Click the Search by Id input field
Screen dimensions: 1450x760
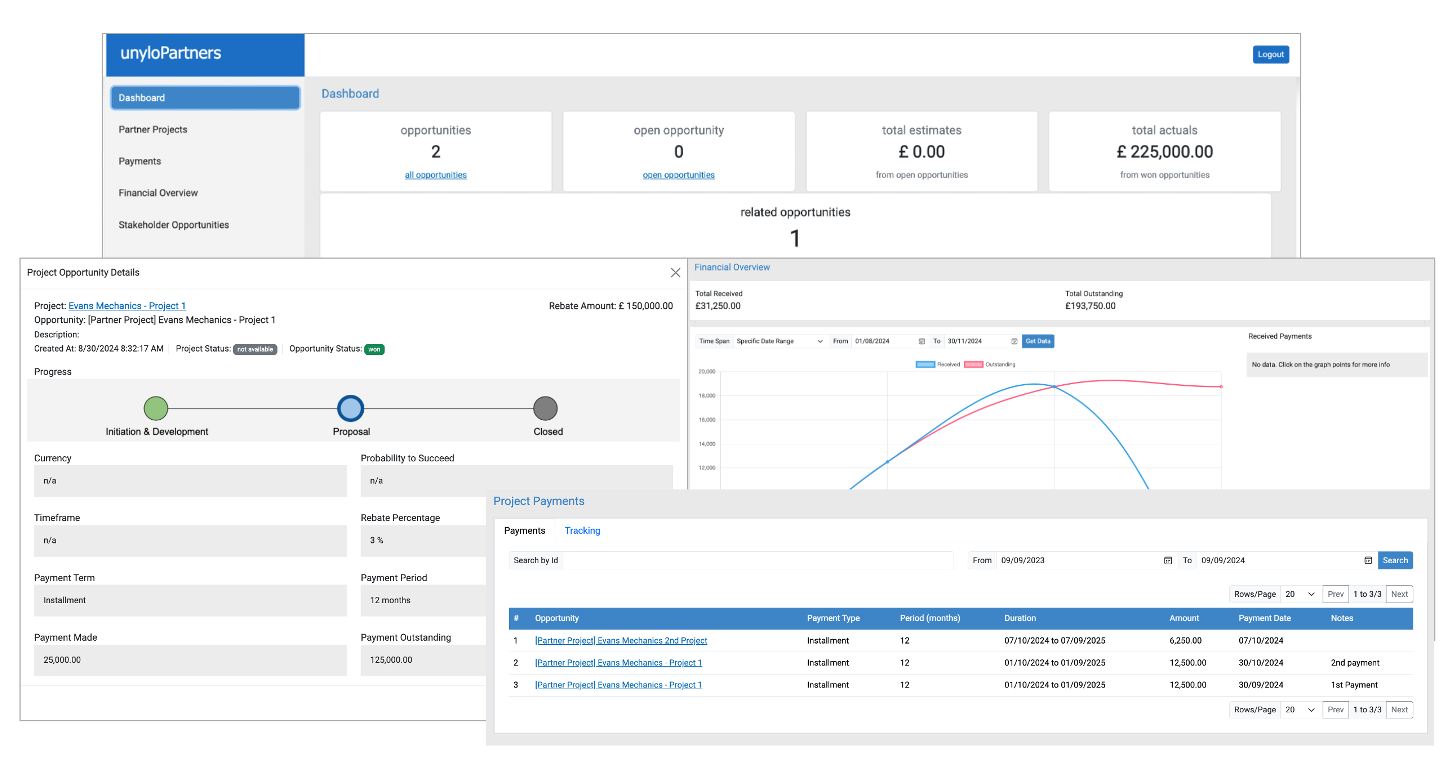pyautogui.click(x=758, y=560)
